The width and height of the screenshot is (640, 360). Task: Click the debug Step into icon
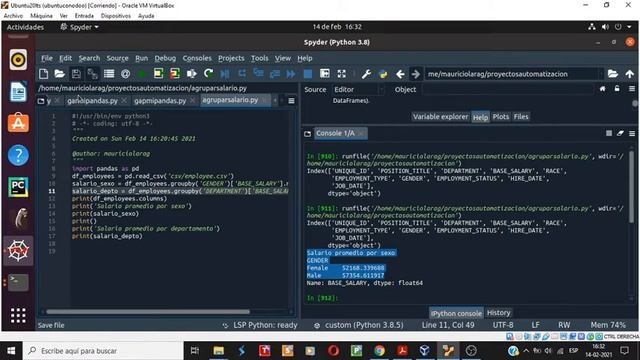[258, 73]
